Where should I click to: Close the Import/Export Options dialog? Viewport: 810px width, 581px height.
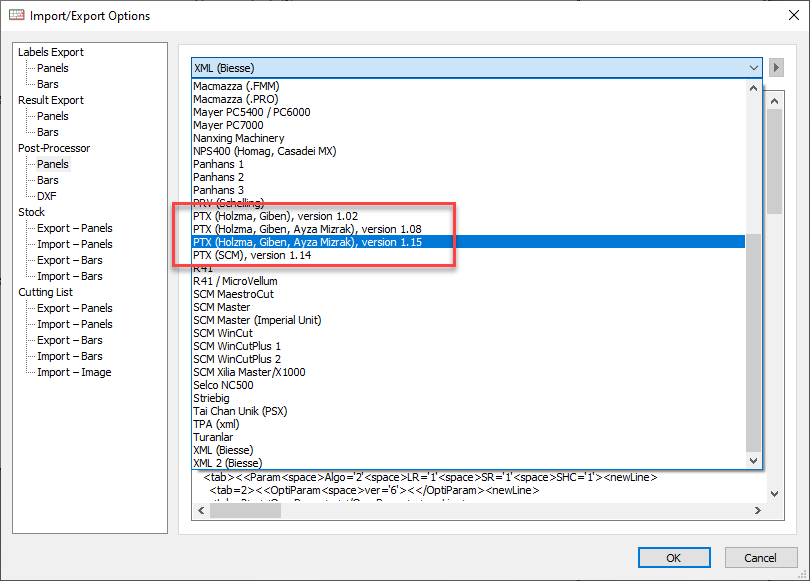[x=794, y=15]
